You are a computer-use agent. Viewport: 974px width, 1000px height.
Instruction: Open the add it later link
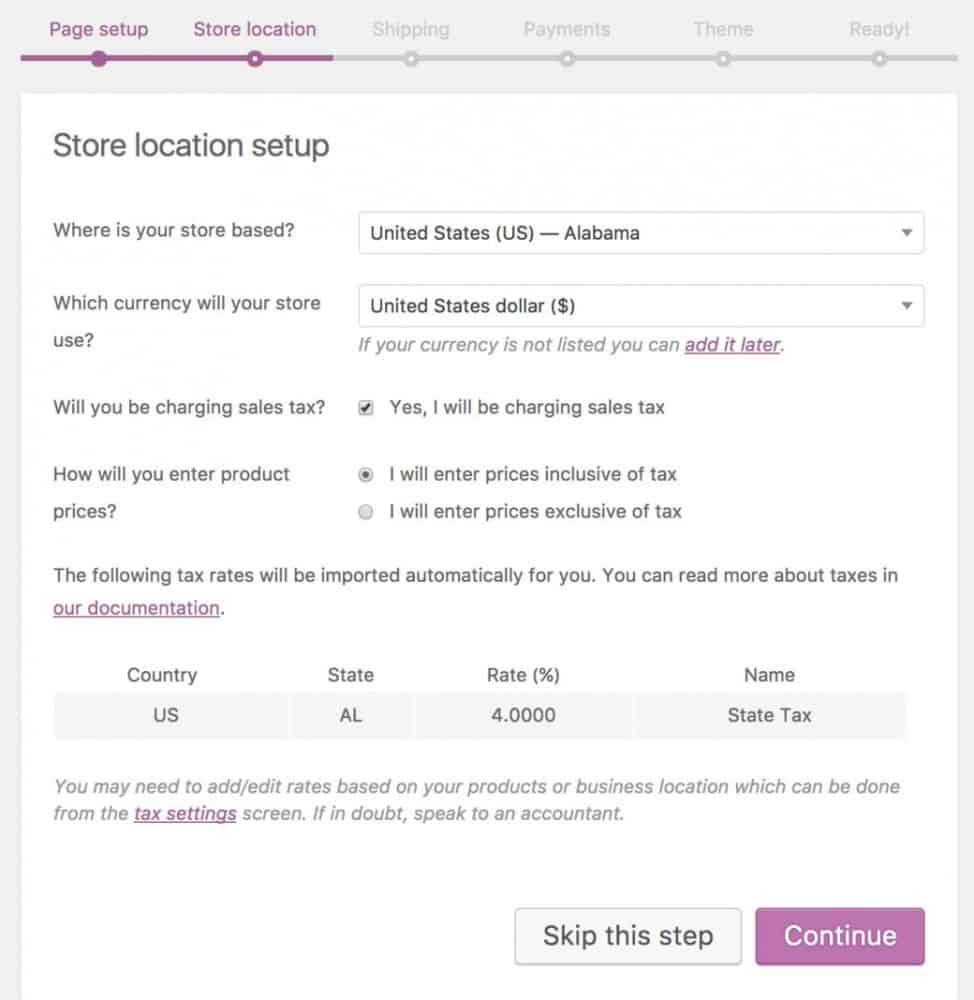732,345
